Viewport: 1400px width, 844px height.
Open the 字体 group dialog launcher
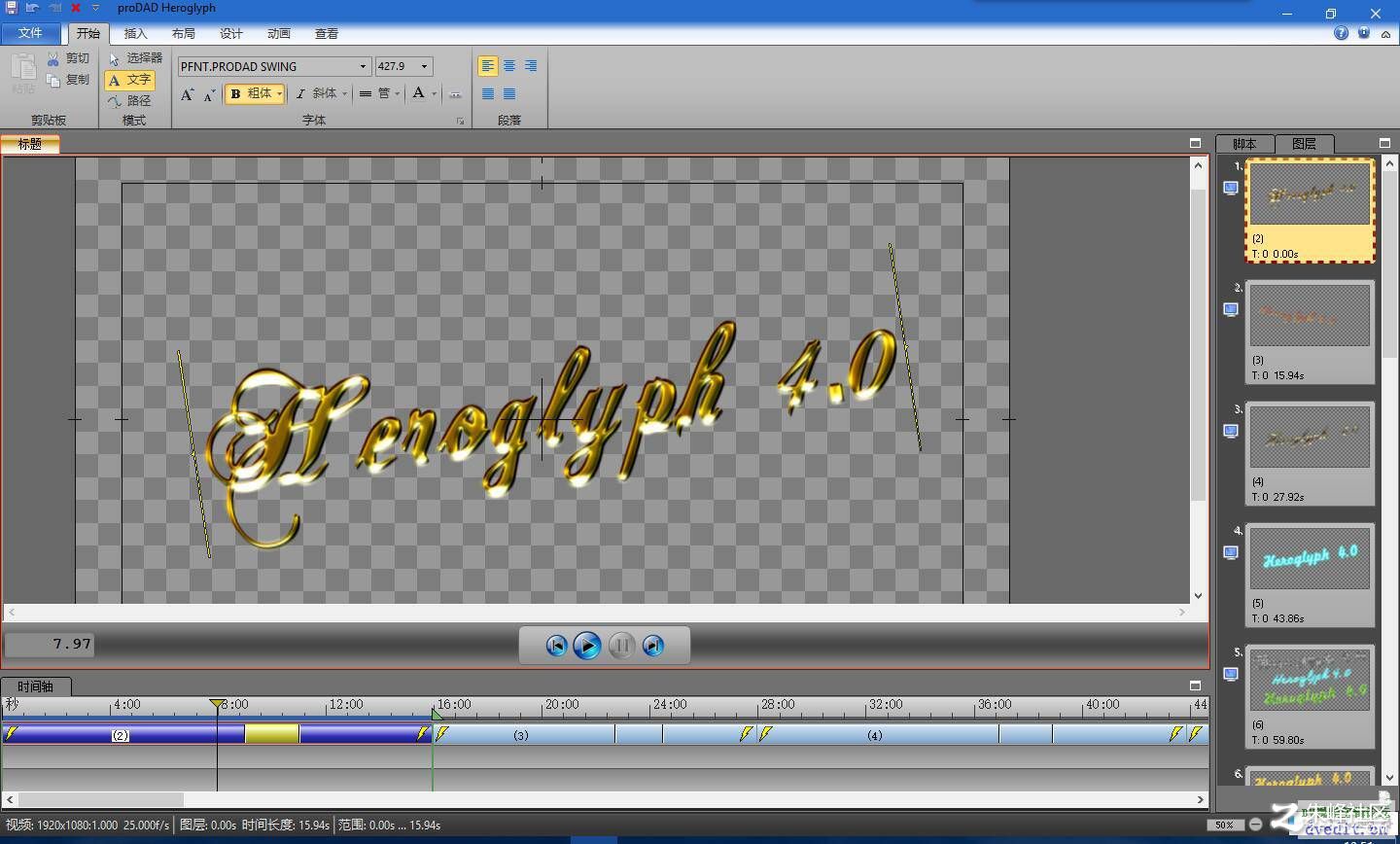pos(460,122)
